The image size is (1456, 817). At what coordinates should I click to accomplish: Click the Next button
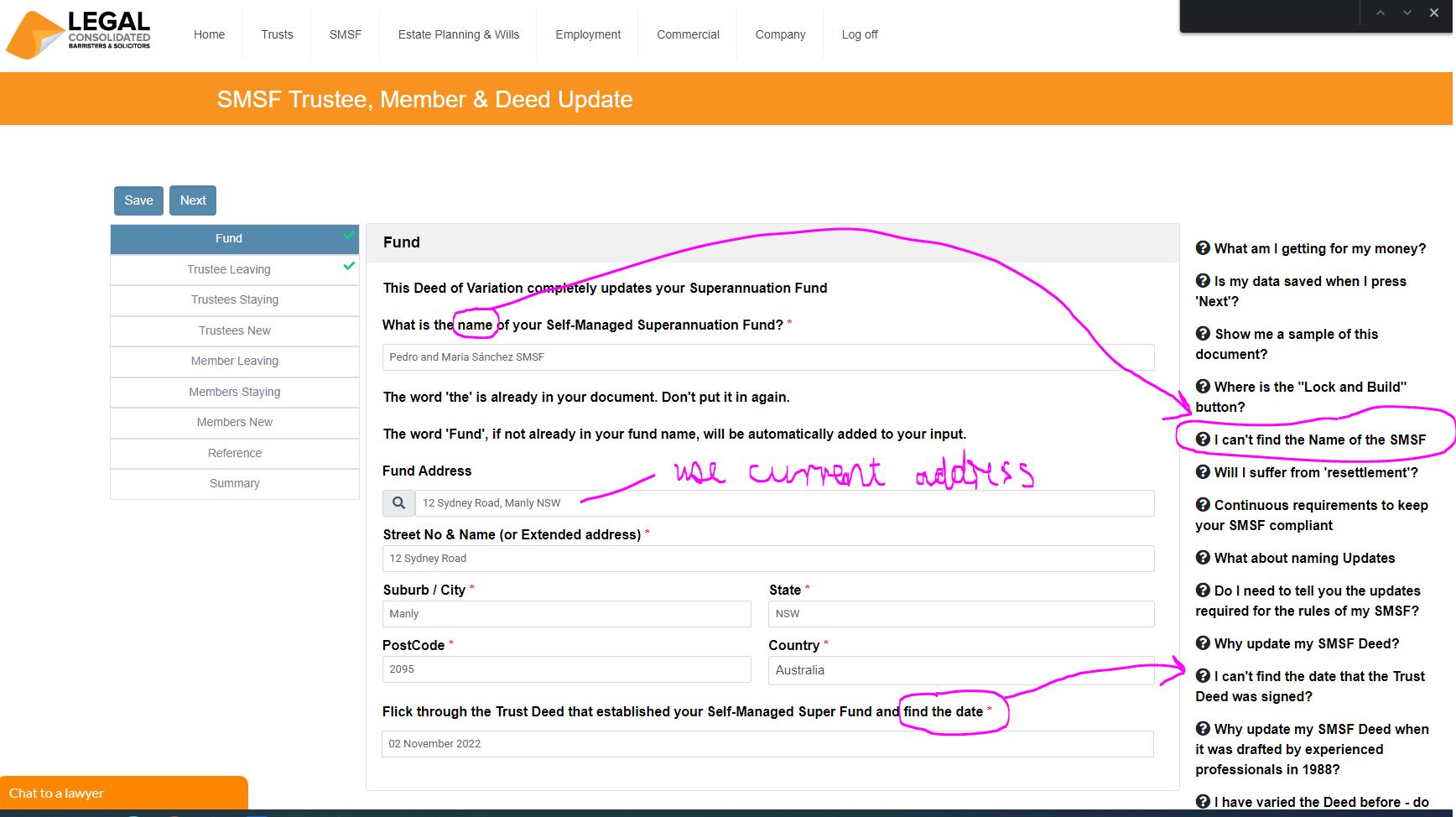tap(192, 200)
